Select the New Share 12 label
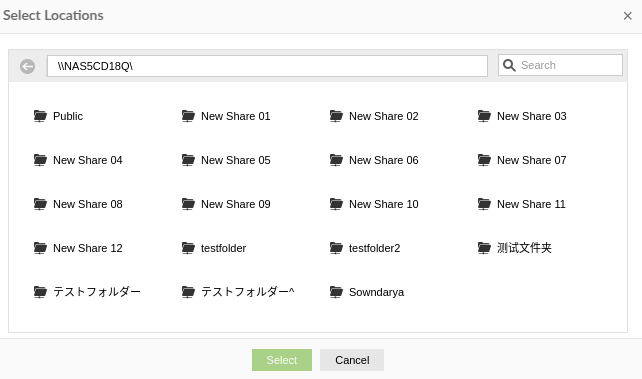 [88, 248]
